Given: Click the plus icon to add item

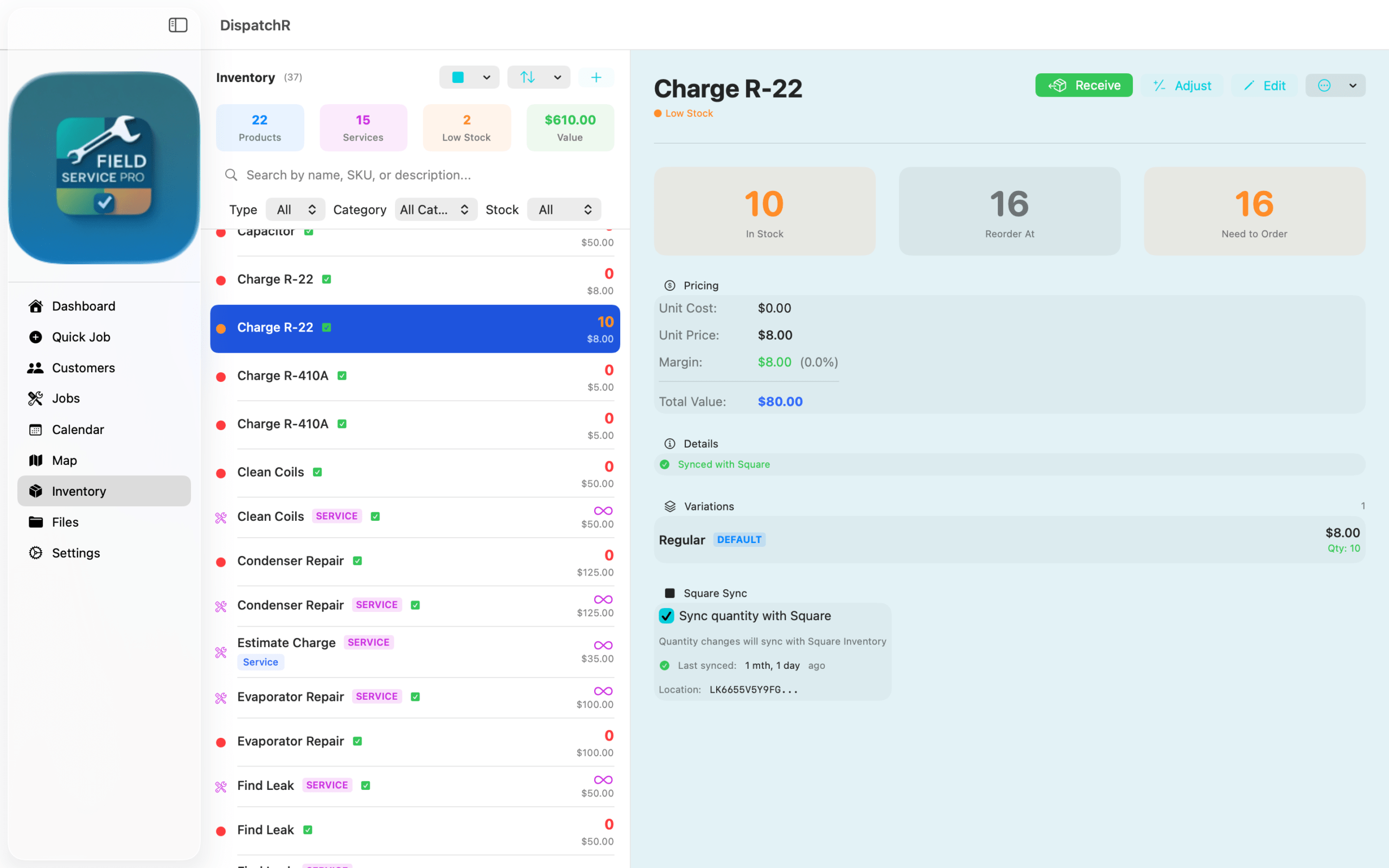Looking at the screenshot, I should [596, 78].
